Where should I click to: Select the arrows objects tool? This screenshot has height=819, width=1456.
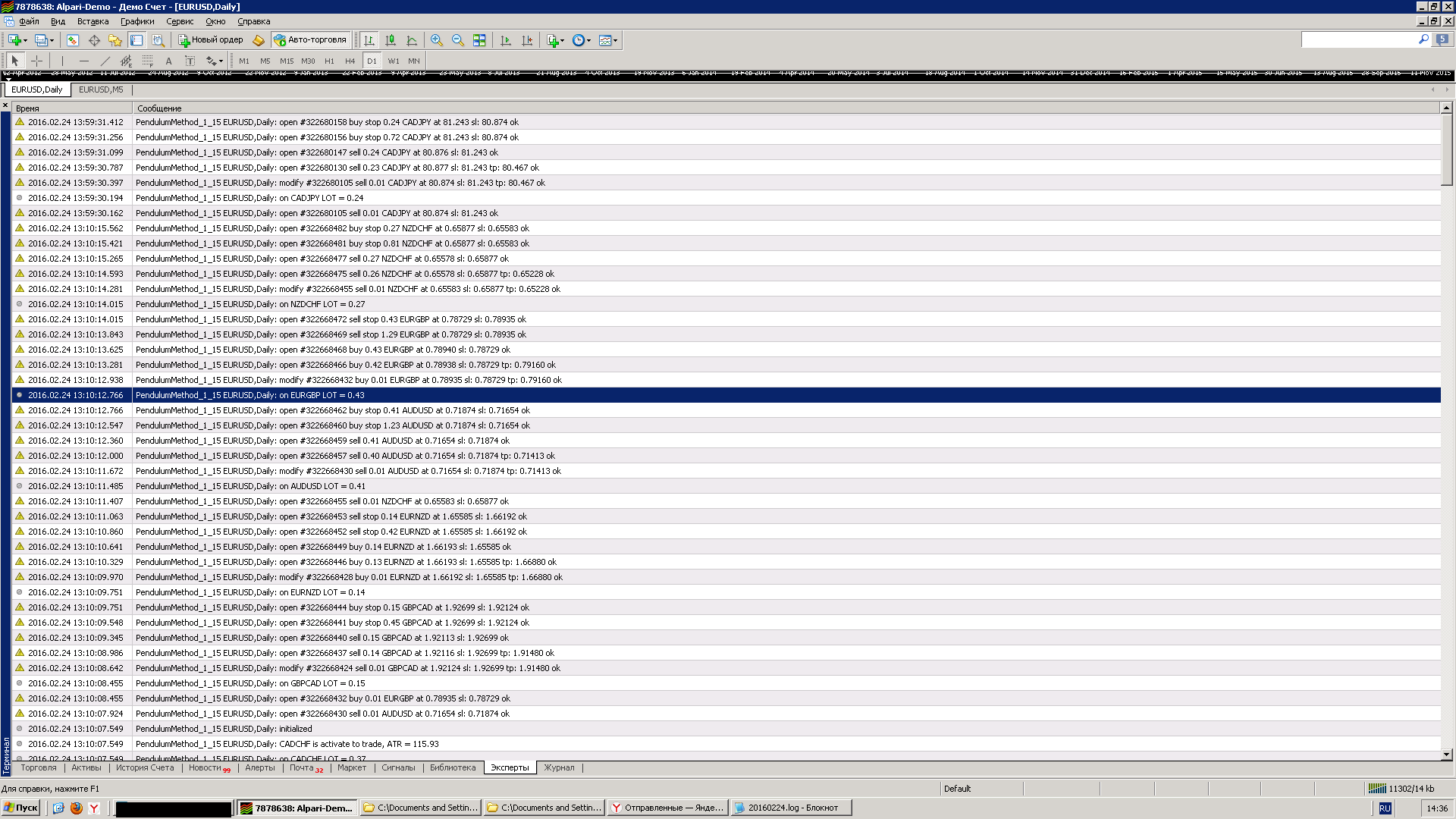[211, 61]
